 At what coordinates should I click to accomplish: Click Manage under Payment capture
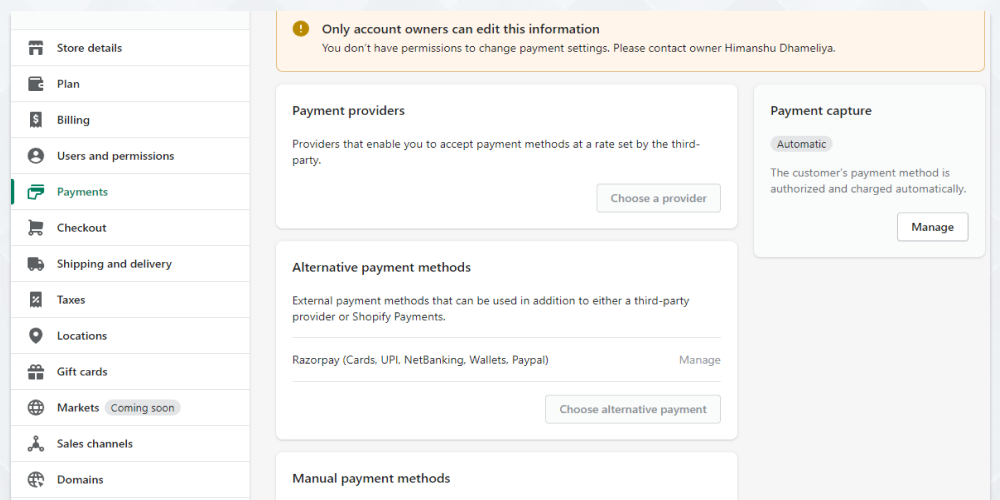point(932,227)
